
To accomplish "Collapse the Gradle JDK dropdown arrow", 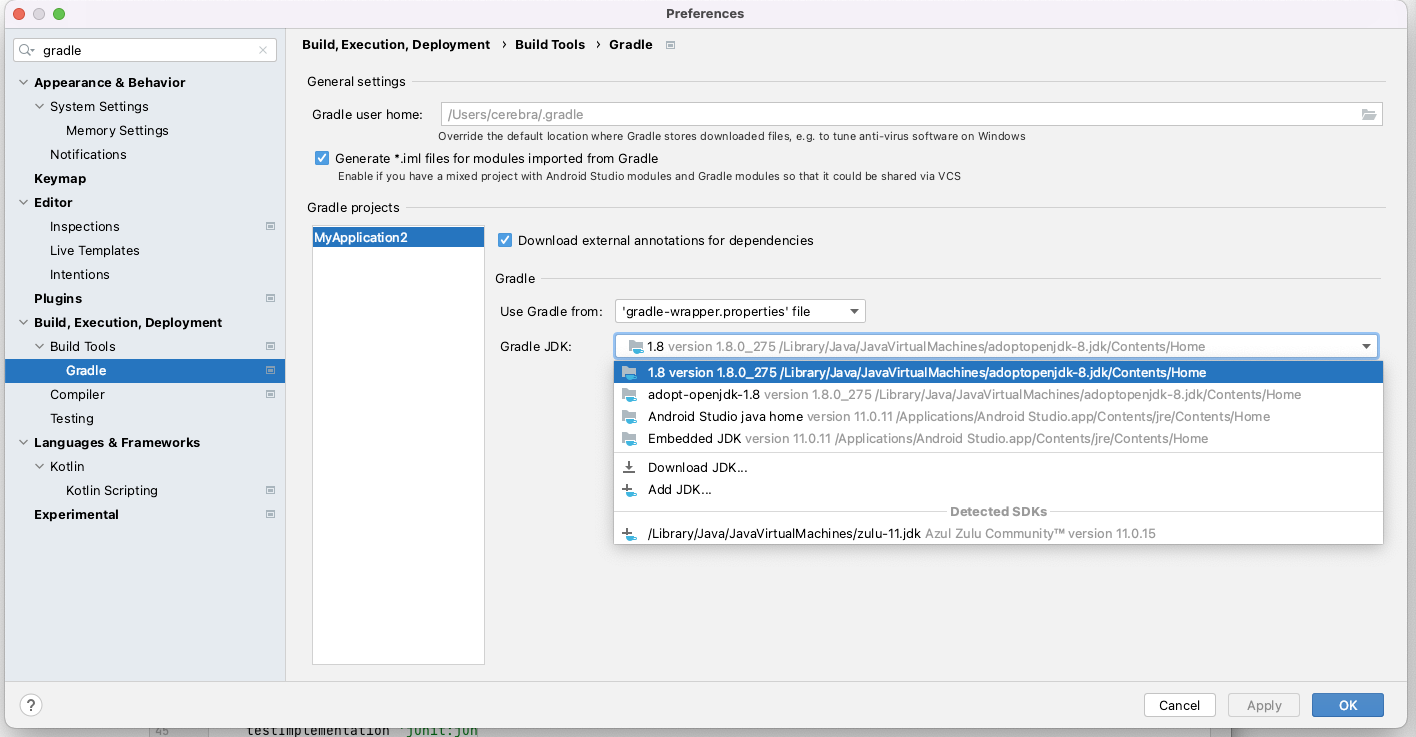I will (1366, 347).
